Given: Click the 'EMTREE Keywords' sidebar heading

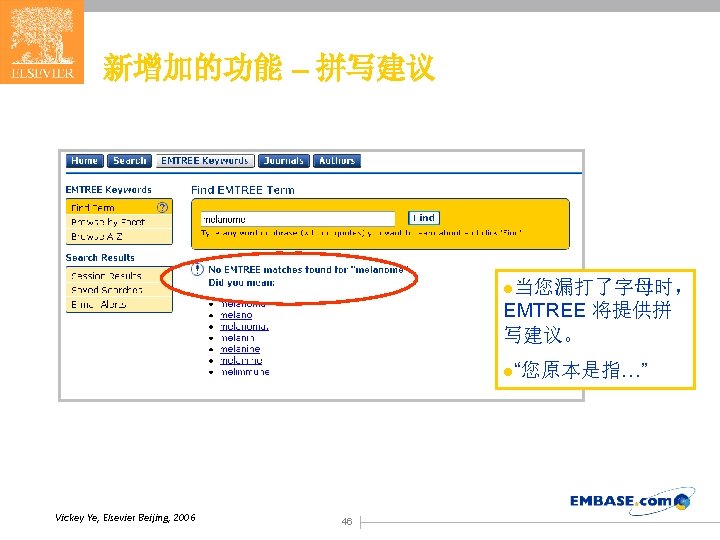Looking at the screenshot, I should pos(108,190).
